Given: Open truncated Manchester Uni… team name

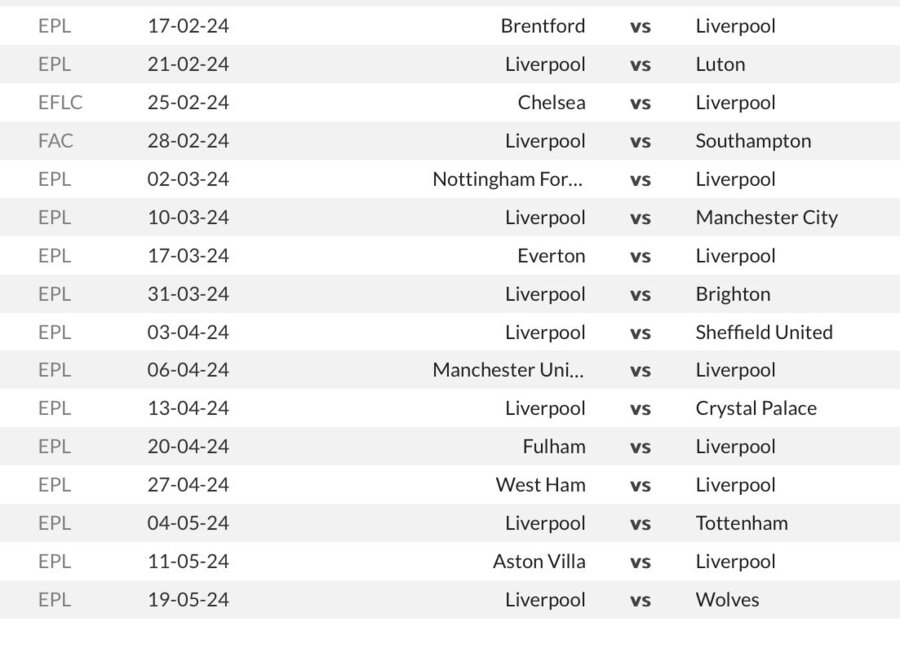Looking at the screenshot, I should [x=508, y=370].
